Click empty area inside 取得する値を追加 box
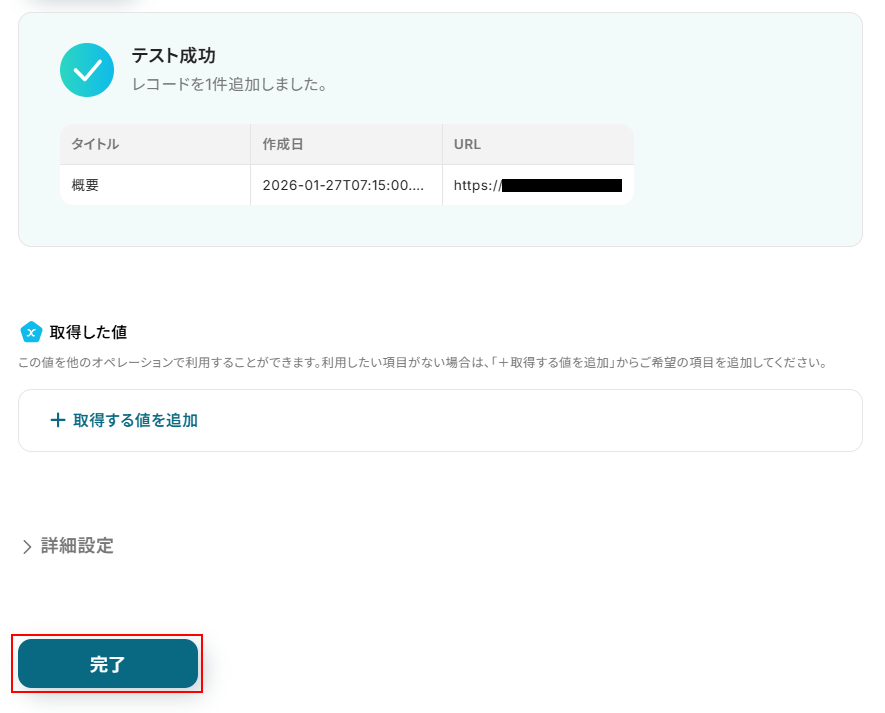 (x=531, y=420)
